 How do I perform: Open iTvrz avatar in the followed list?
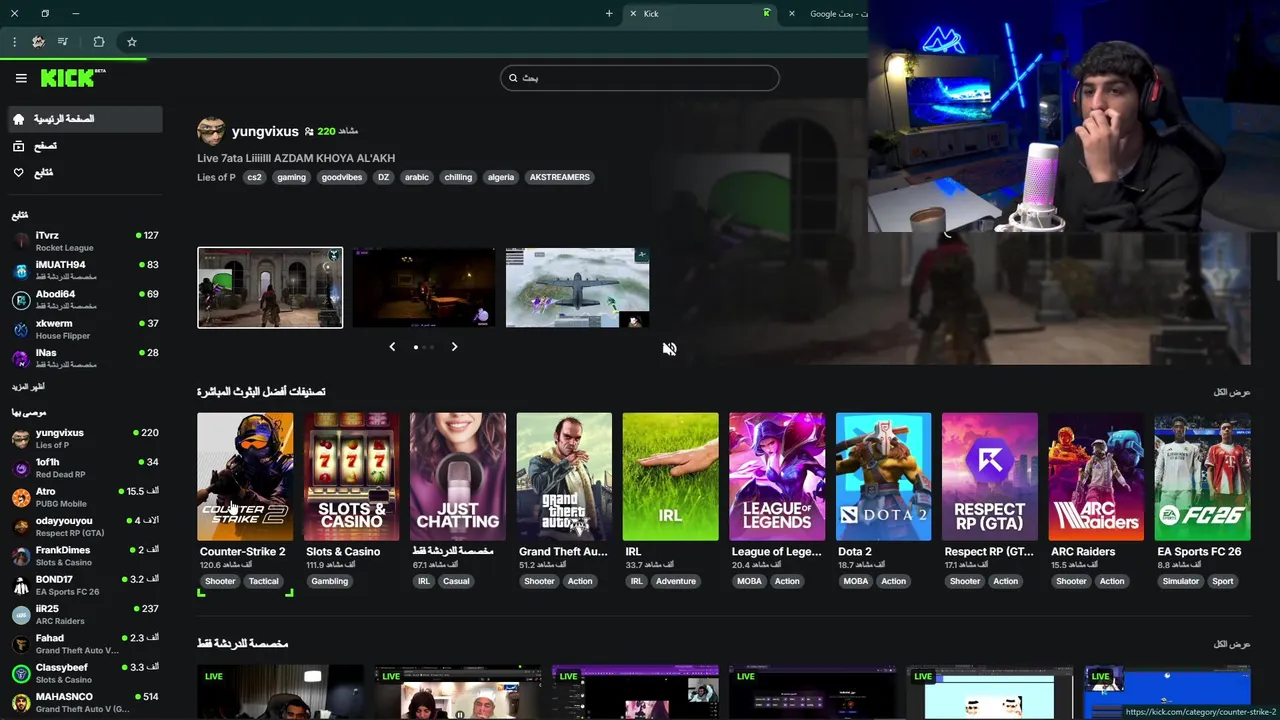[x=21, y=241]
